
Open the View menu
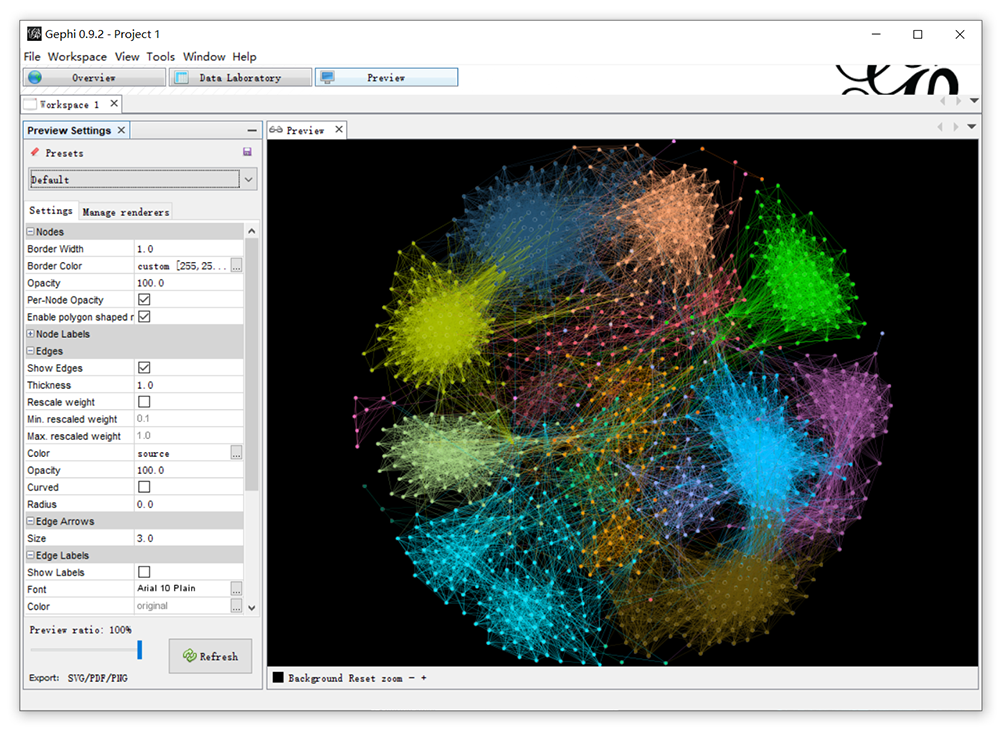(127, 57)
